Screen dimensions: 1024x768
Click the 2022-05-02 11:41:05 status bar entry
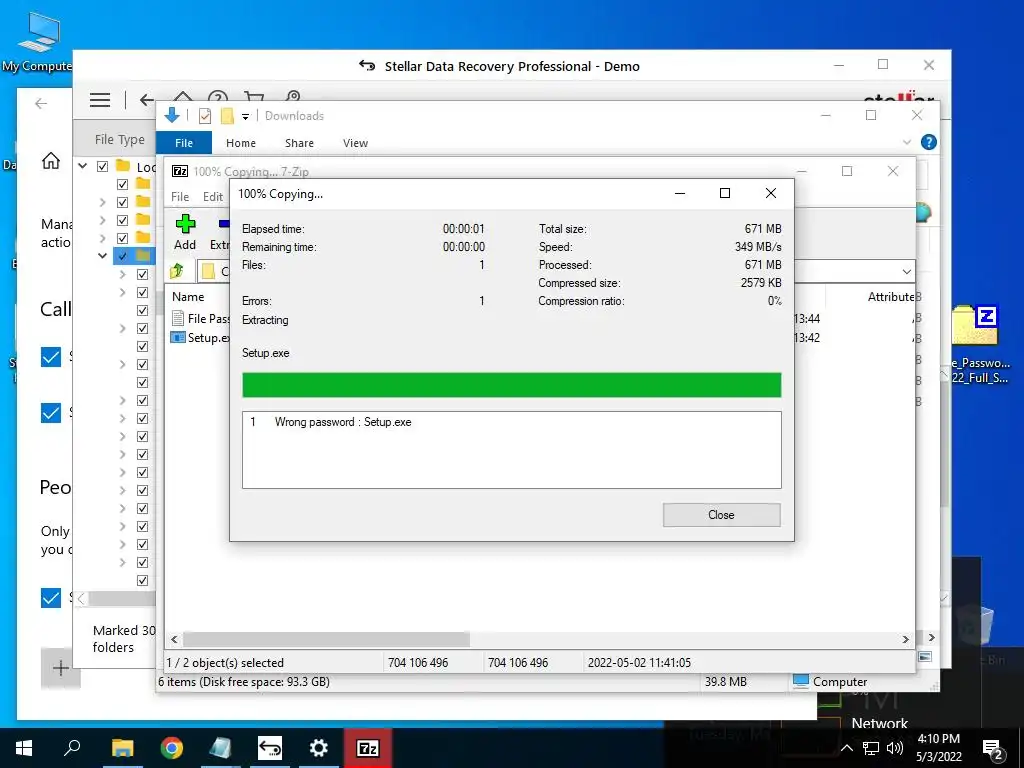[639, 663]
